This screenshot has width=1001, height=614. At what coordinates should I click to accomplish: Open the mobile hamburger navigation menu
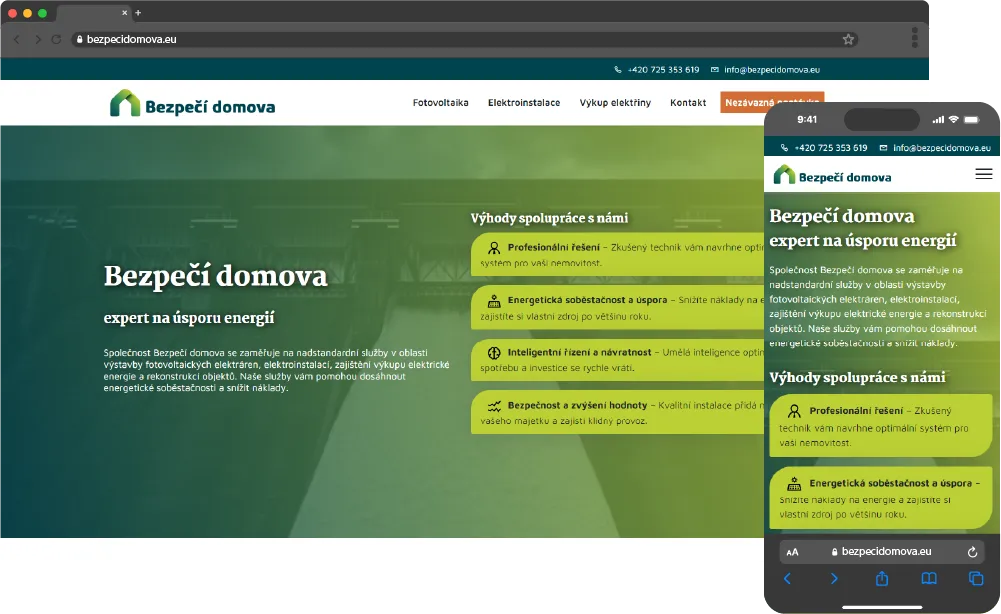click(984, 174)
